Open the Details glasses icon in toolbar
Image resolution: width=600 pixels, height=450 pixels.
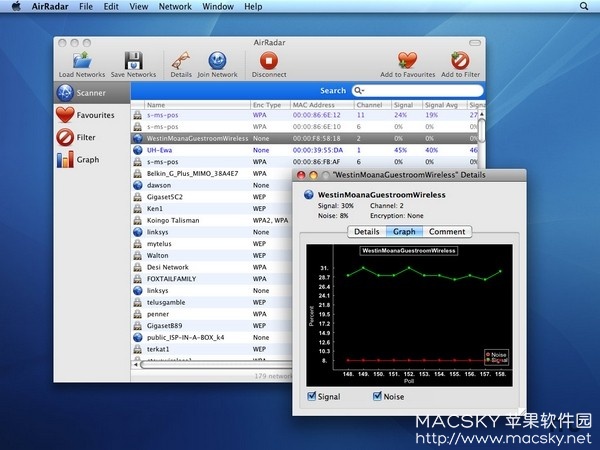pos(181,60)
